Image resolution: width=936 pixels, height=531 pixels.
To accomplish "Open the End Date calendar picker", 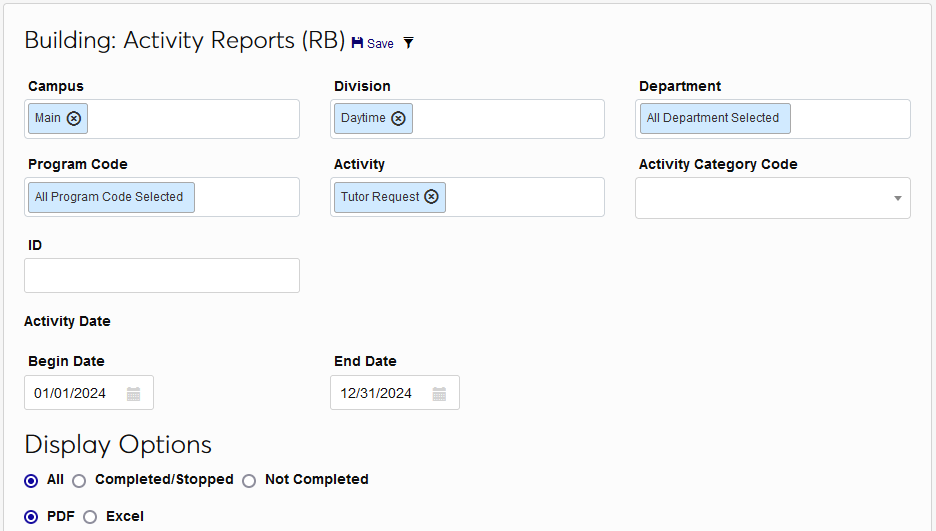I will (439, 394).
